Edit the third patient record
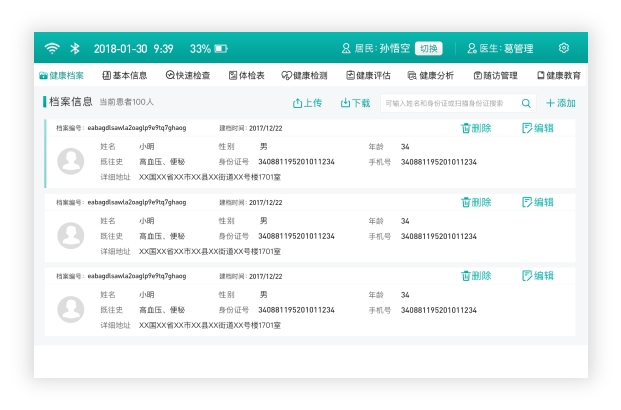This screenshot has height=410, width=621. [537, 276]
